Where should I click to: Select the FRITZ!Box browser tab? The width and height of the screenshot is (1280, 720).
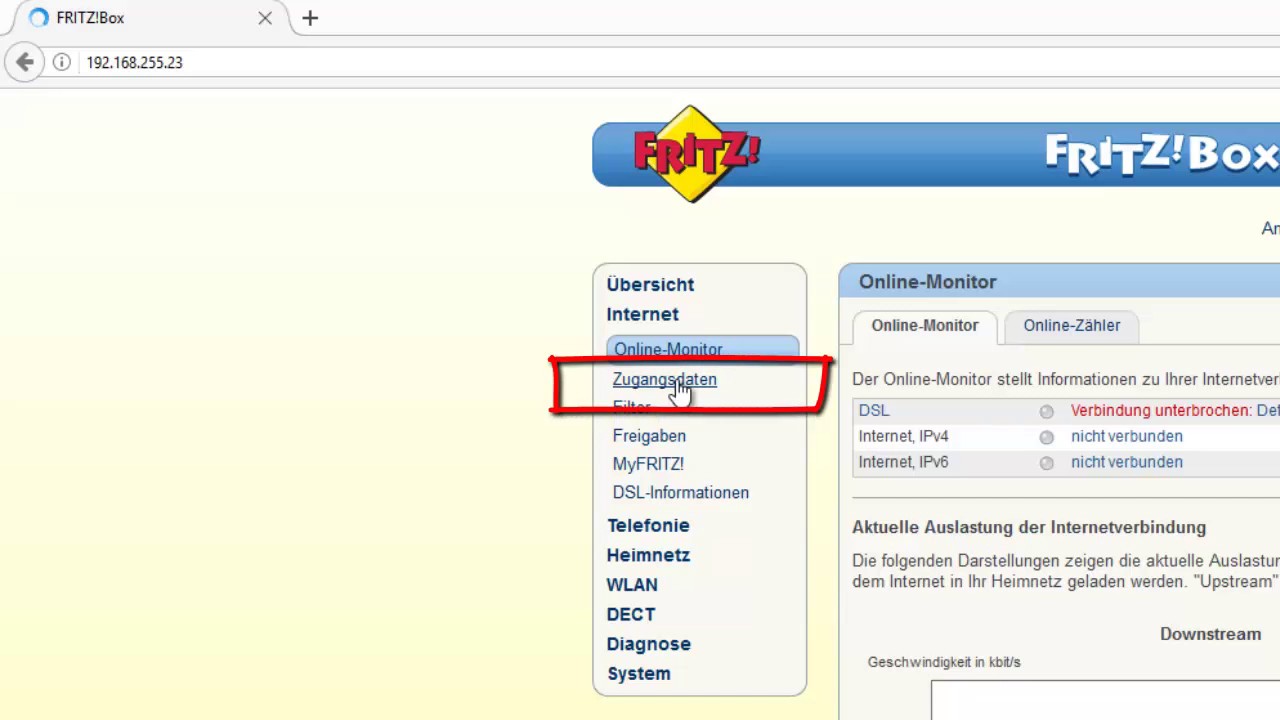(150, 18)
